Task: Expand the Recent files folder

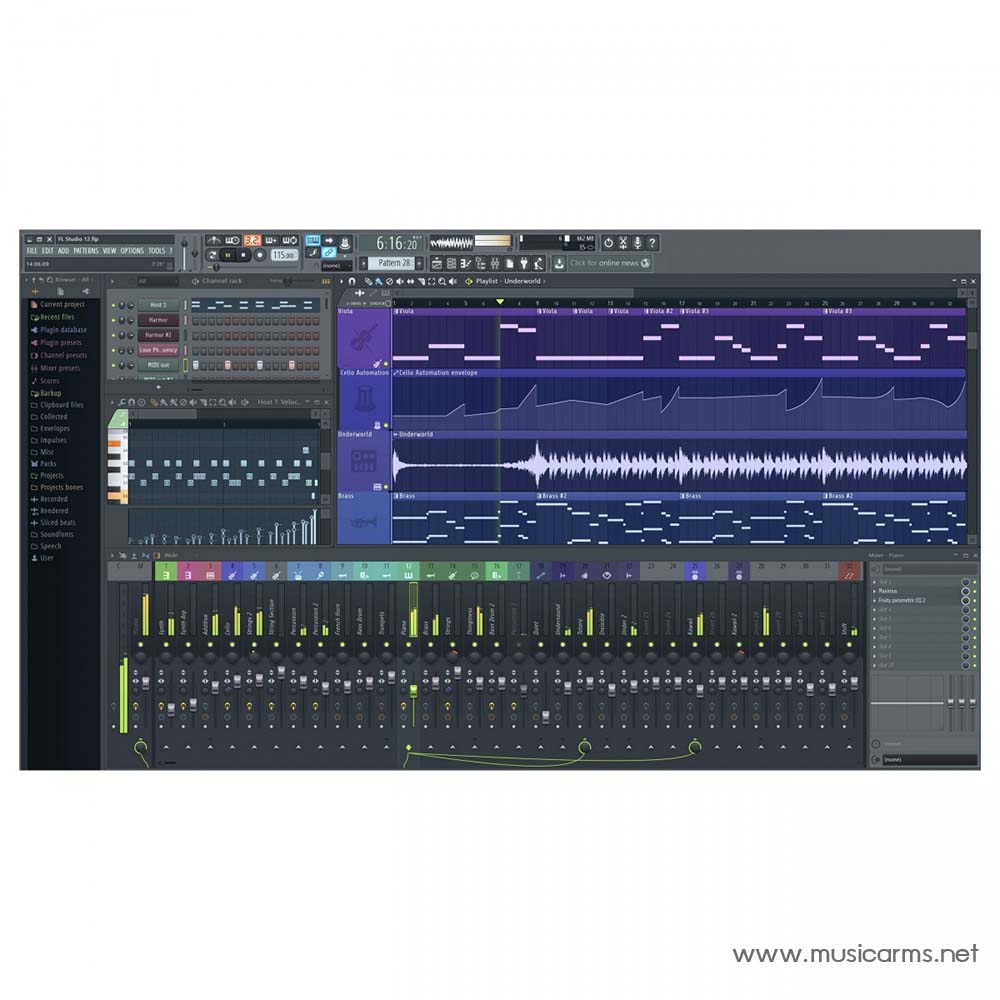Action: [x=34, y=317]
